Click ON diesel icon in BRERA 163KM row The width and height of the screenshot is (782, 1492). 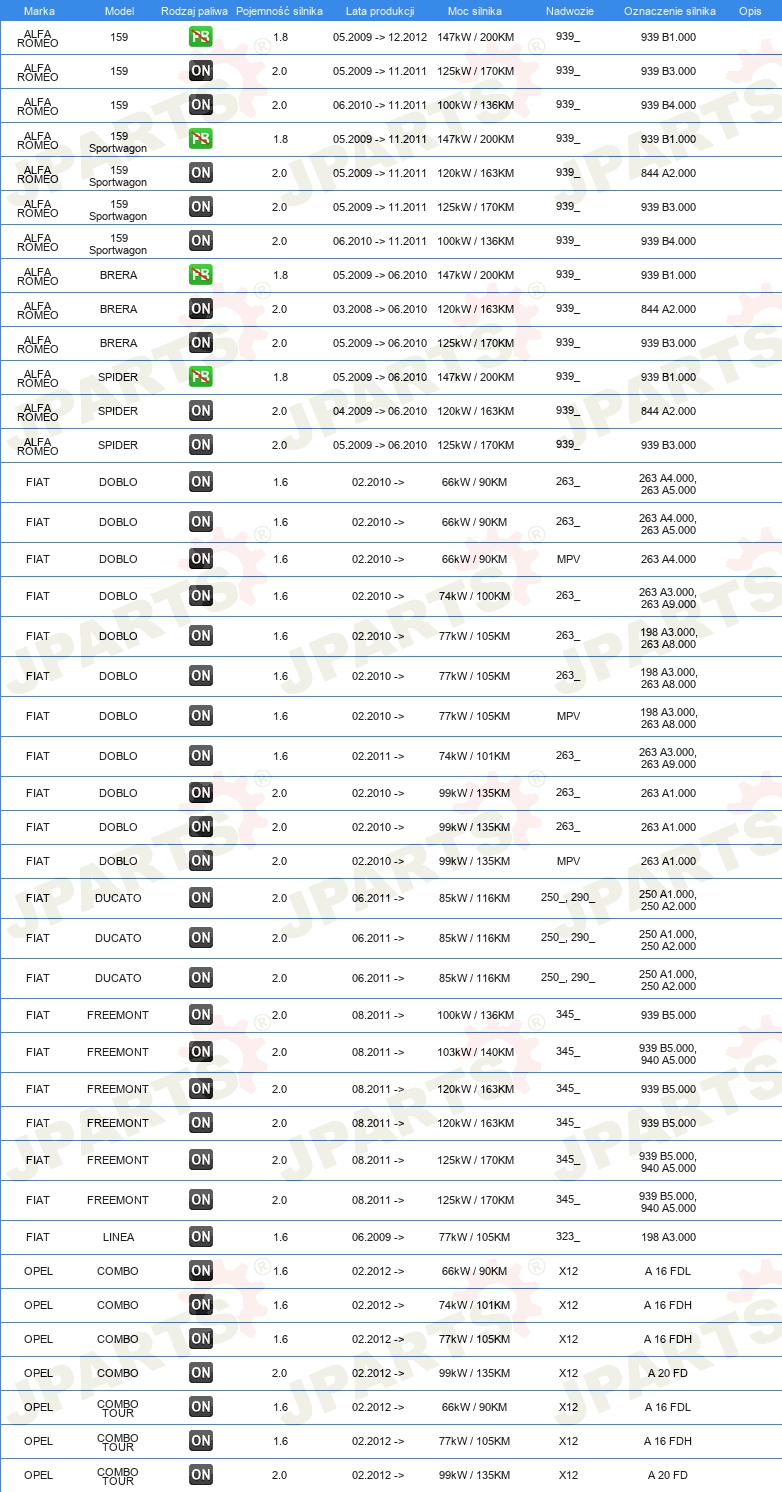pos(201,309)
